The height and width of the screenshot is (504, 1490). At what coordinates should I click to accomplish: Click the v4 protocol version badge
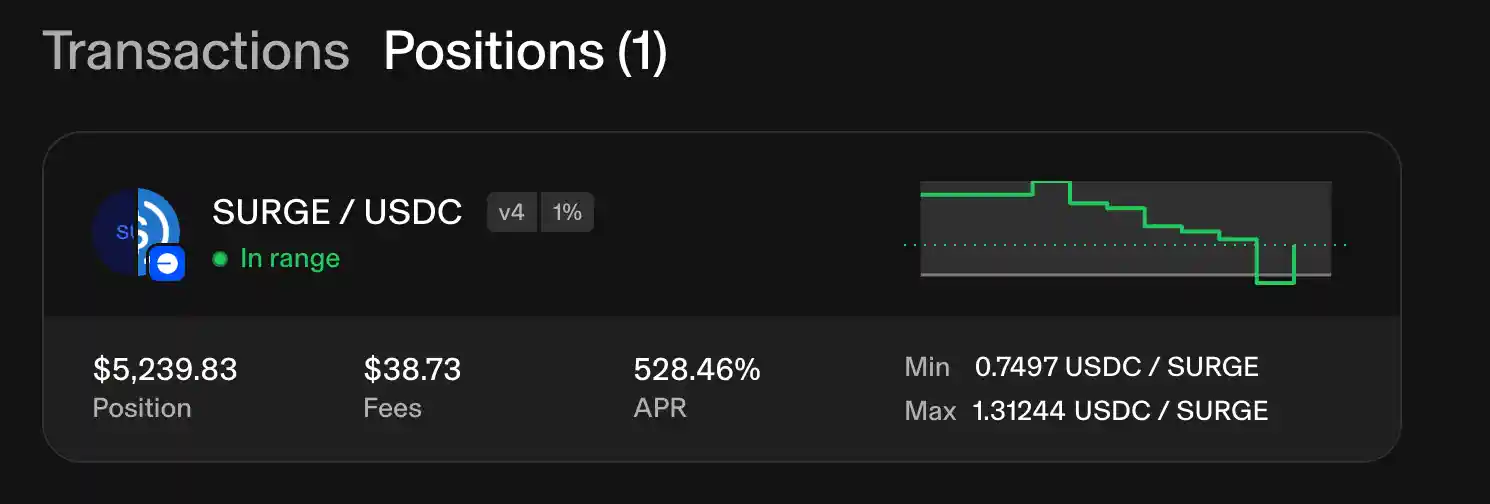pos(512,212)
